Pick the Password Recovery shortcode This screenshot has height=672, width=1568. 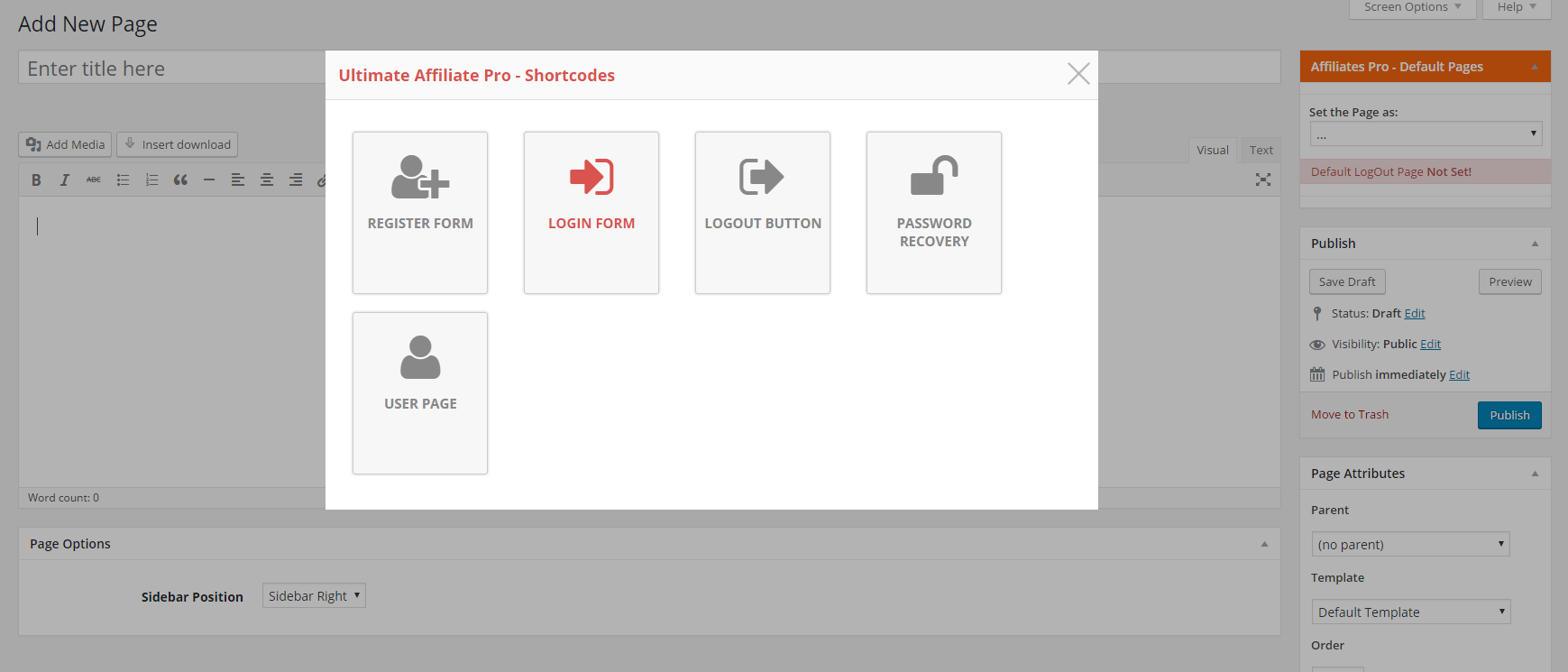tap(934, 213)
